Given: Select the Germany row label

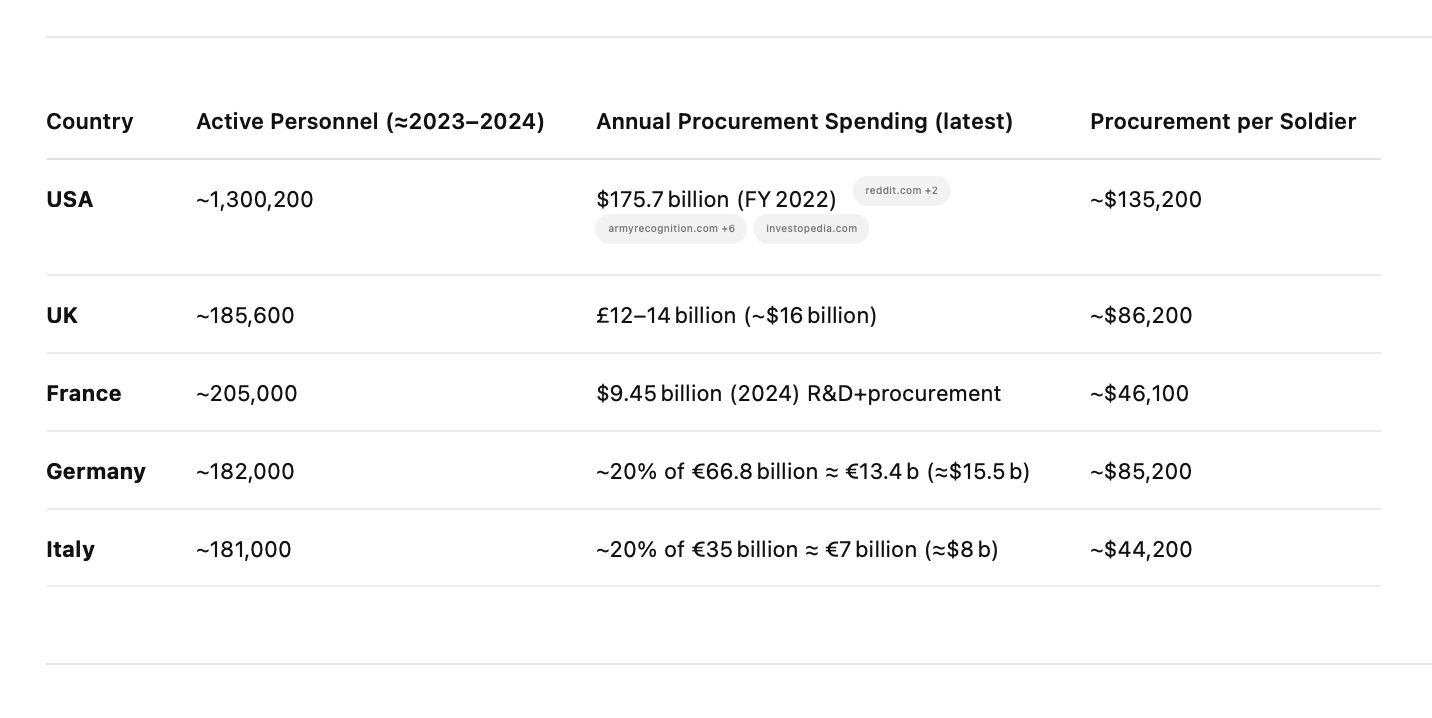Looking at the screenshot, I should (x=96, y=471).
